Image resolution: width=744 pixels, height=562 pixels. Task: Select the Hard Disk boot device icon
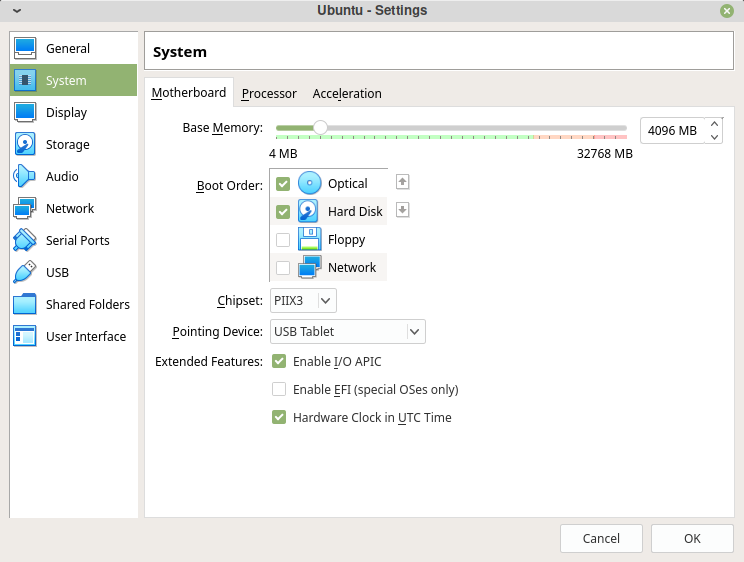click(308, 211)
